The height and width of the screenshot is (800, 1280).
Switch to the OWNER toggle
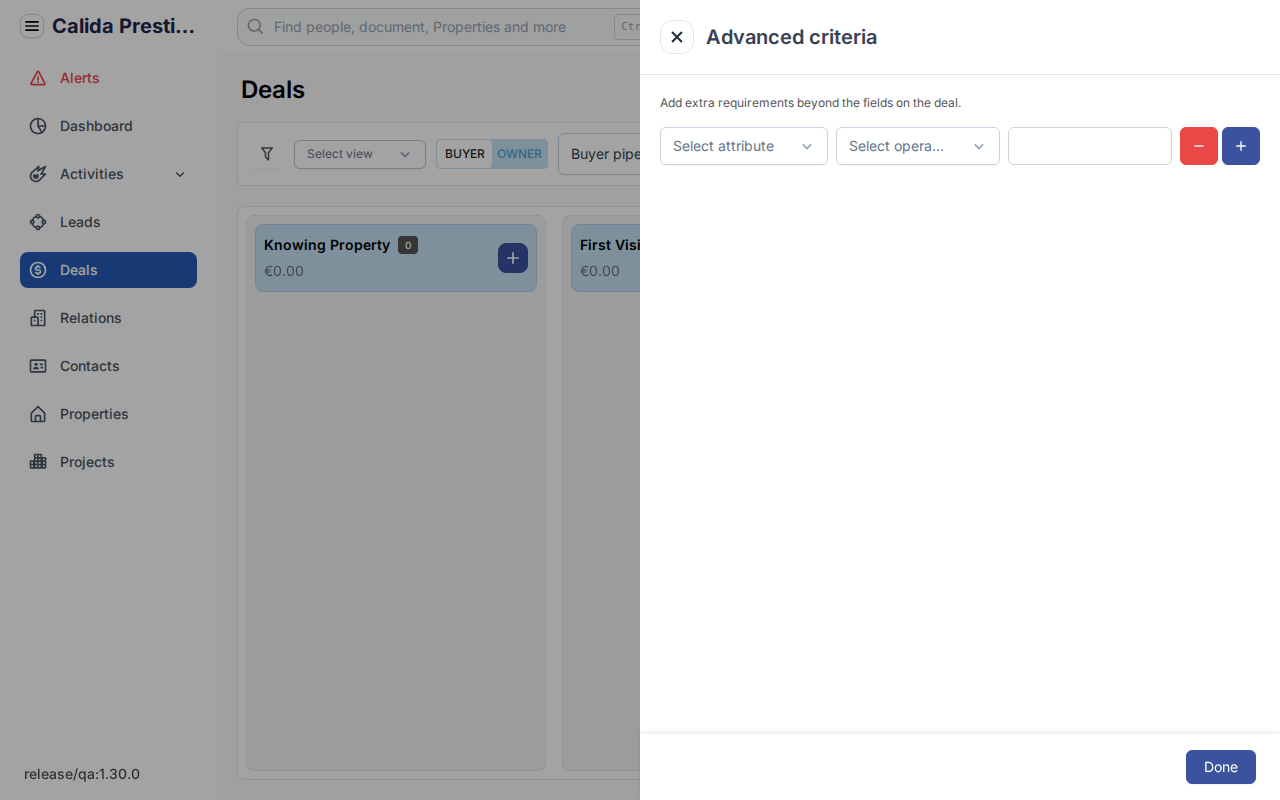coord(520,154)
